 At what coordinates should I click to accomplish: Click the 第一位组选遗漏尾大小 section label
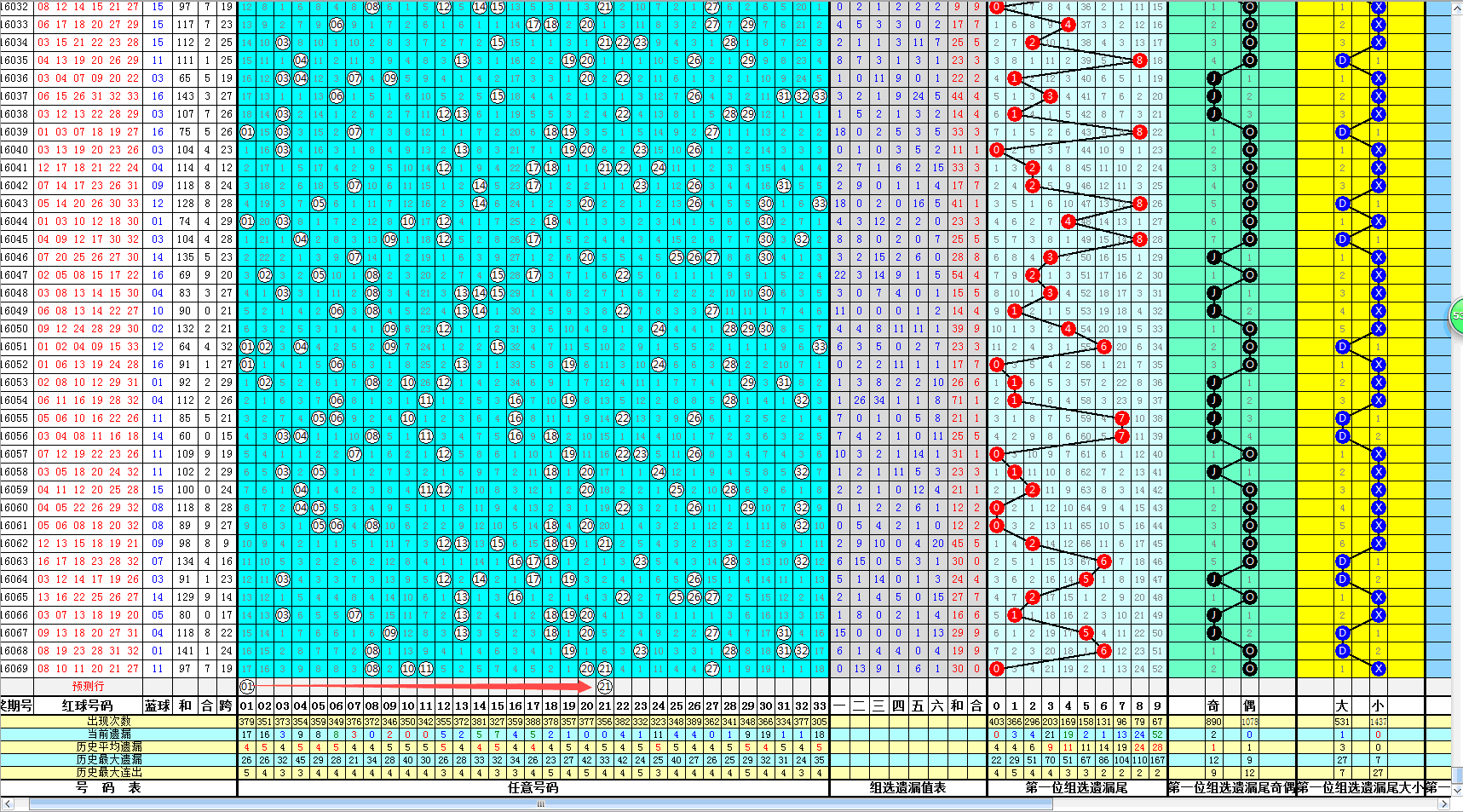(1360, 788)
